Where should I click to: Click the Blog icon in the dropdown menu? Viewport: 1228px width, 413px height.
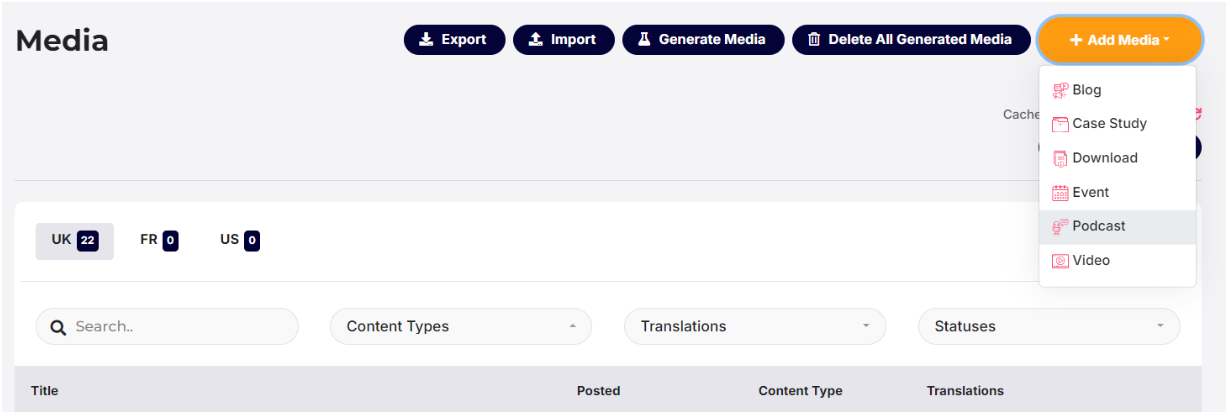point(1060,90)
